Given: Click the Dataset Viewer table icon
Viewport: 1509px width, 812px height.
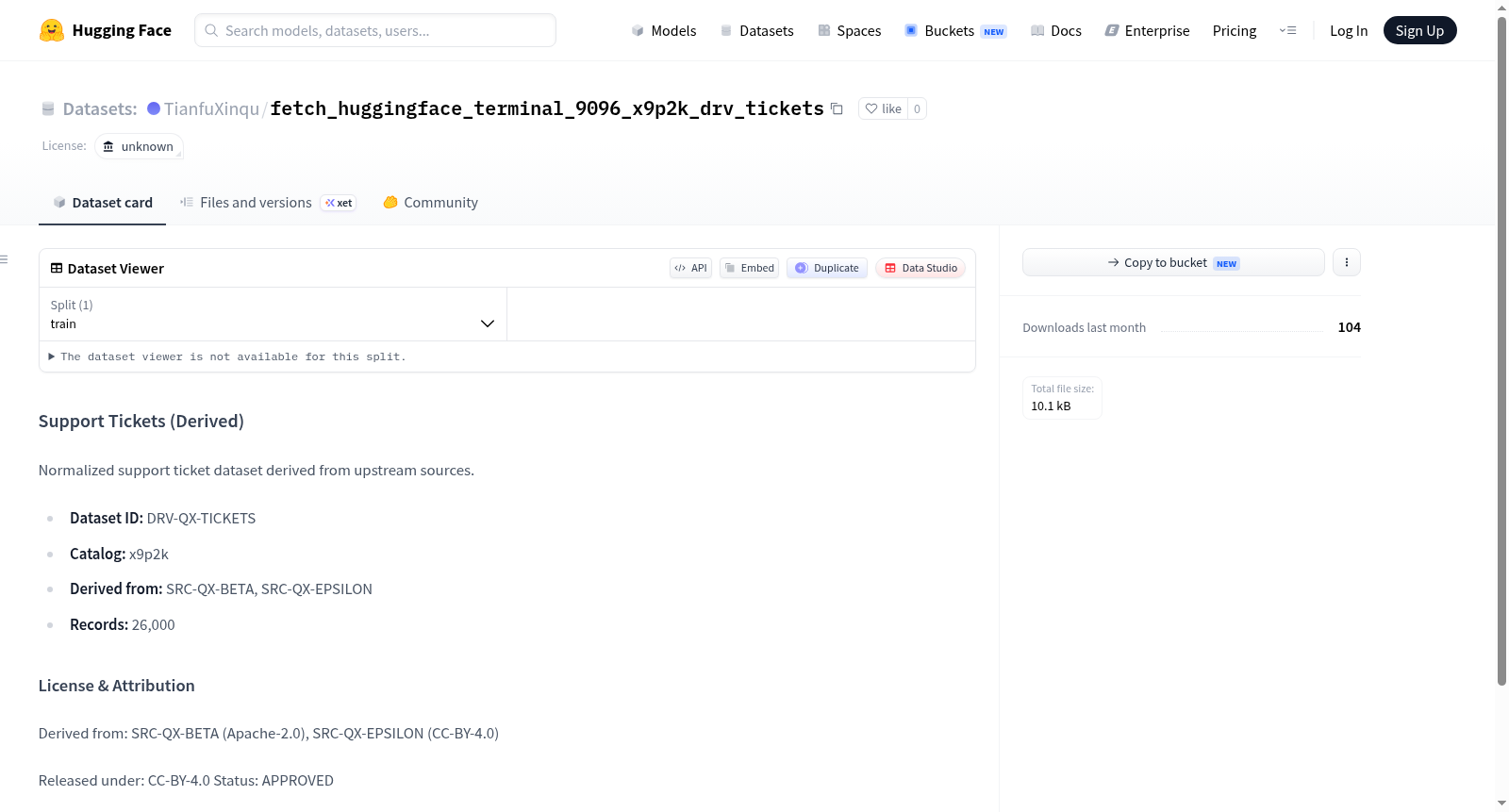Looking at the screenshot, I should click(x=57, y=268).
